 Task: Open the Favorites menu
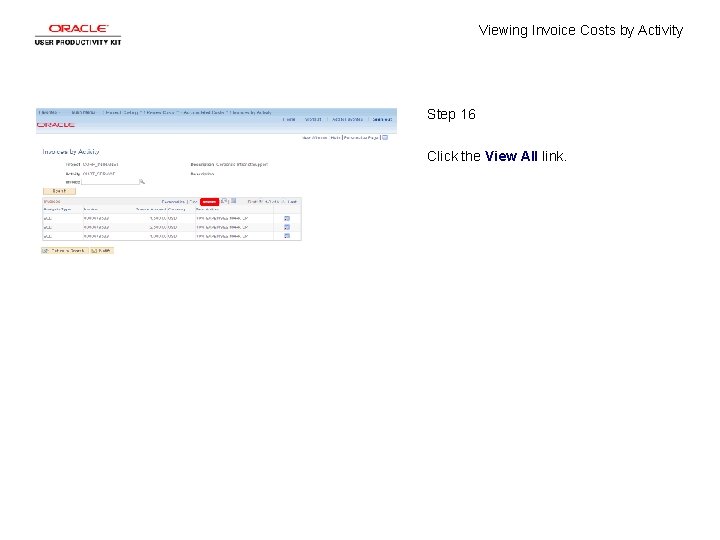pos(49,112)
